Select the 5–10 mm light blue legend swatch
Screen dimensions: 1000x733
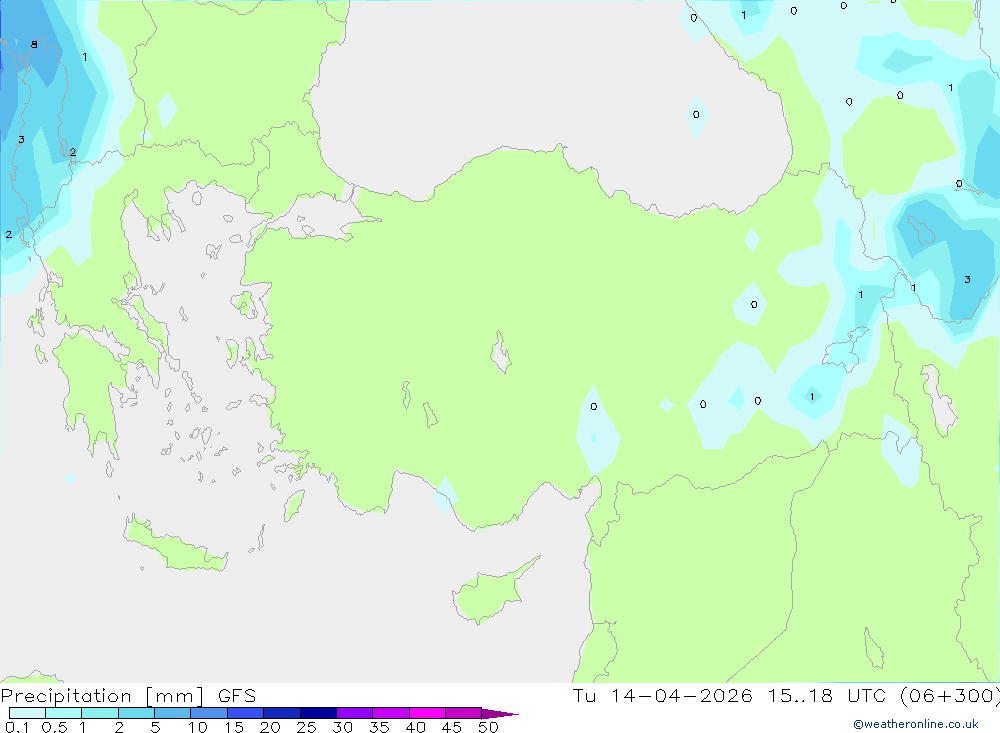click(172, 713)
